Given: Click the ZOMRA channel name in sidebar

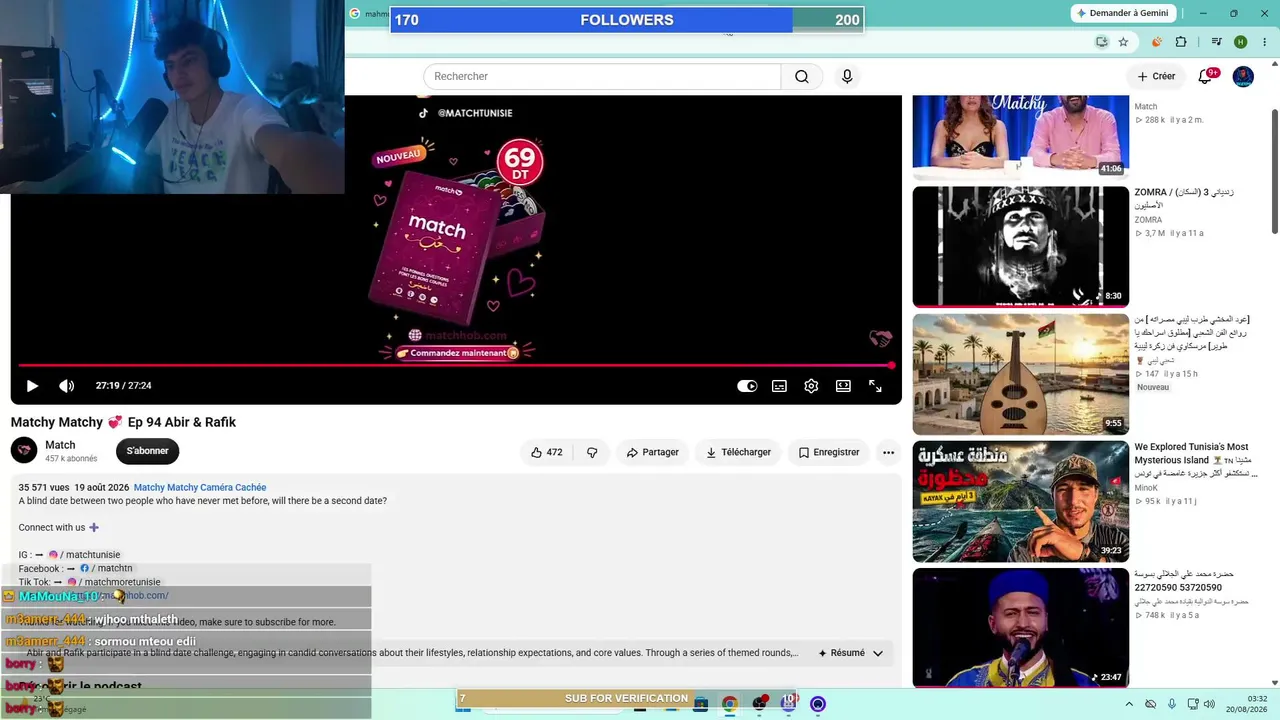Looking at the screenshot, I should point(1148,220).
